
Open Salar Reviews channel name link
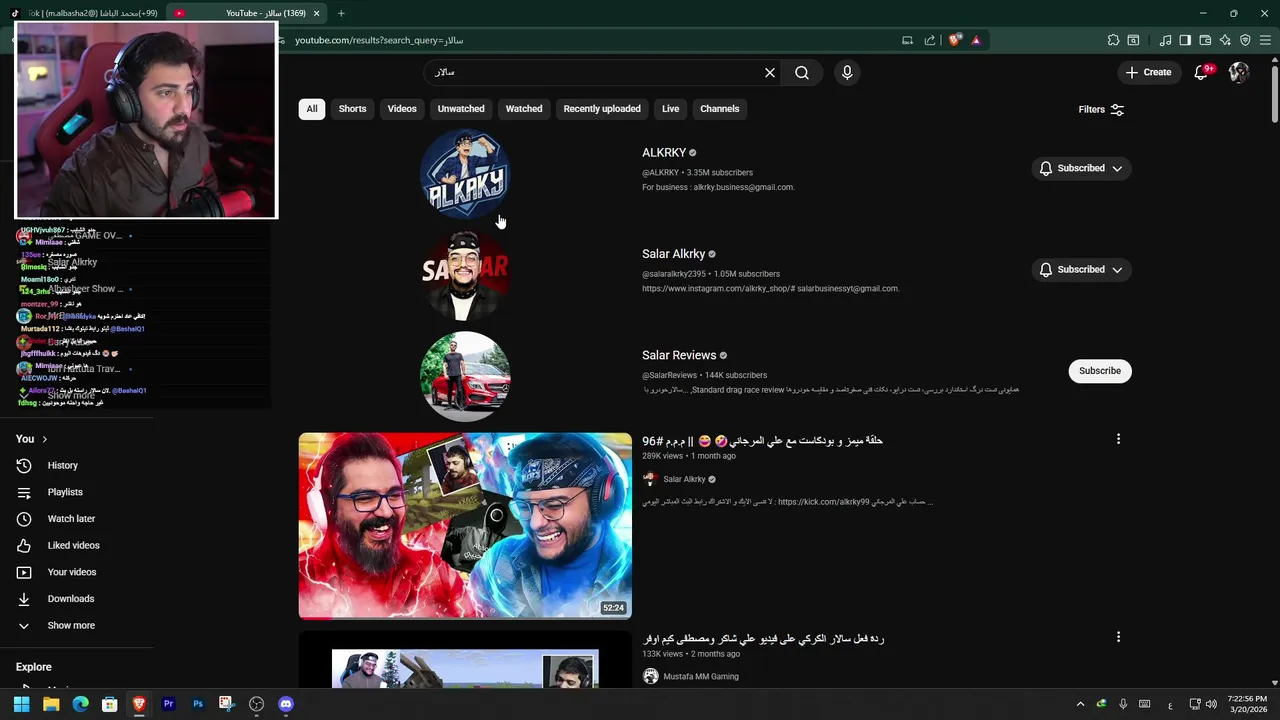tap(679, 355)
